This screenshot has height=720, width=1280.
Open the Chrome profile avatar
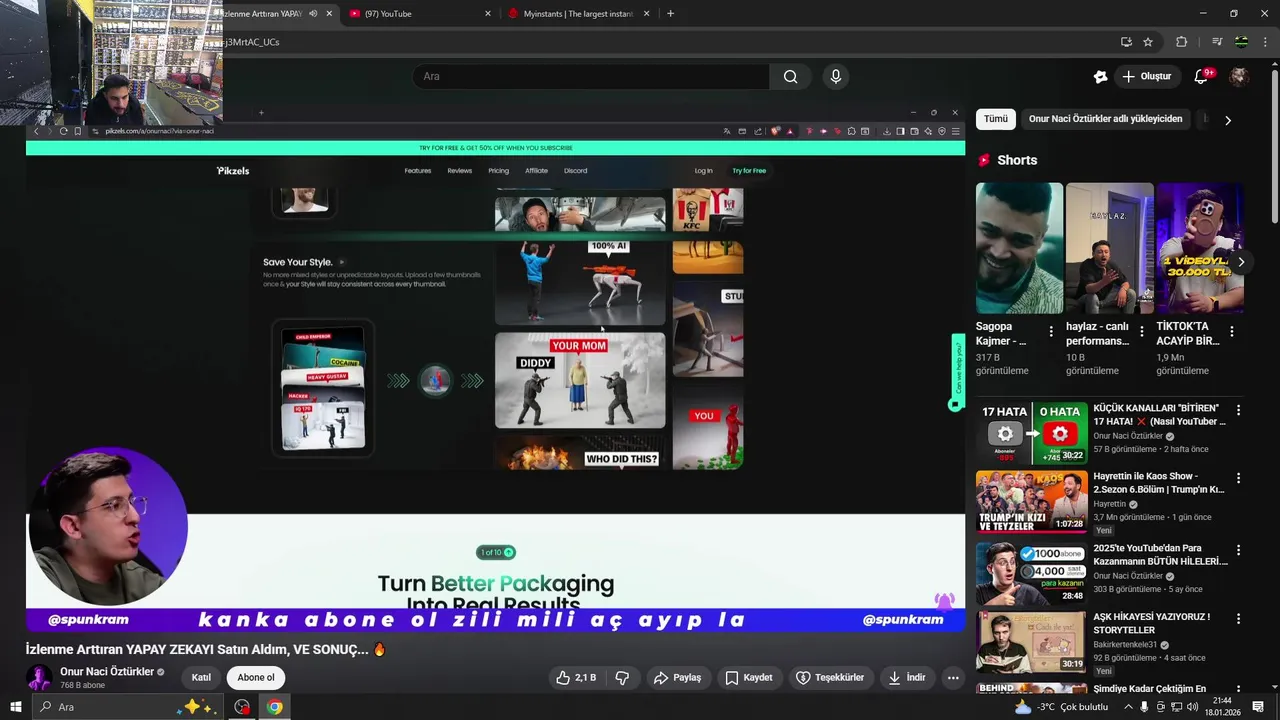1241,42
